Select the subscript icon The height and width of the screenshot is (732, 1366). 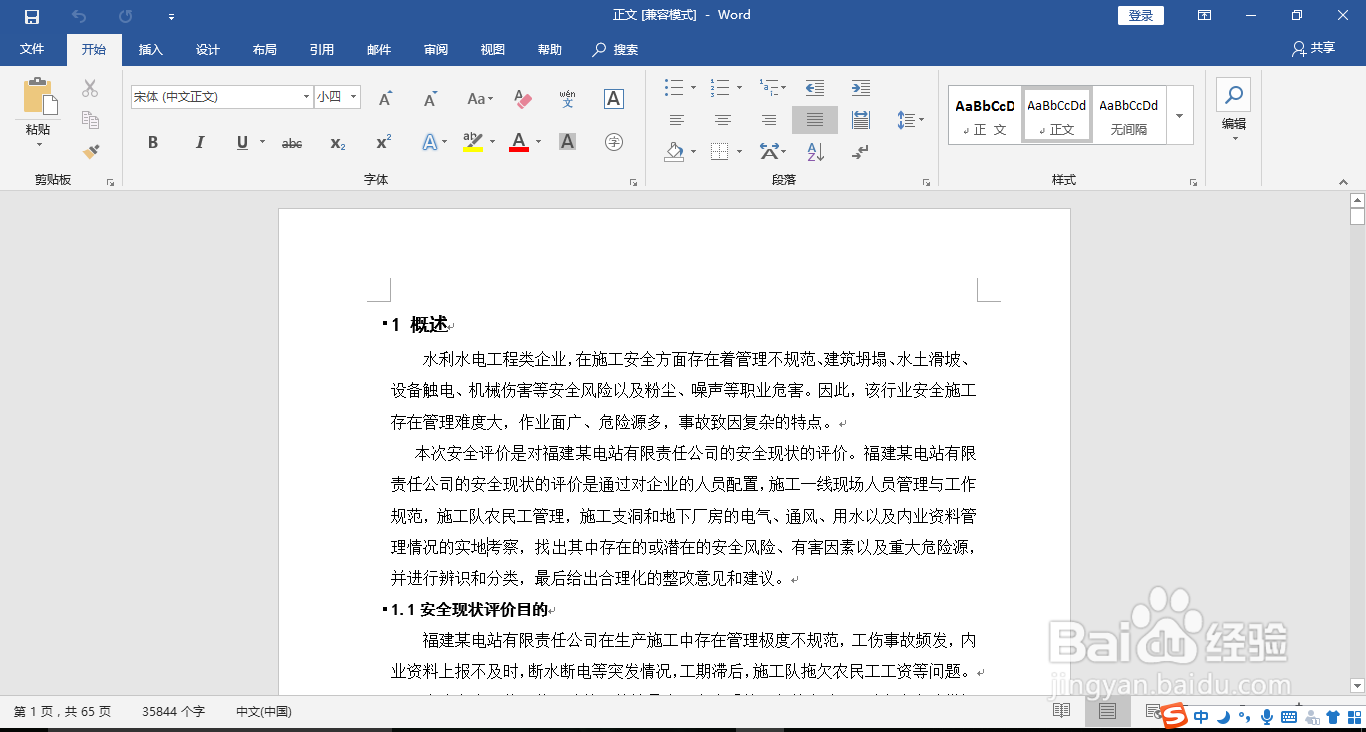tap(337, 142)
